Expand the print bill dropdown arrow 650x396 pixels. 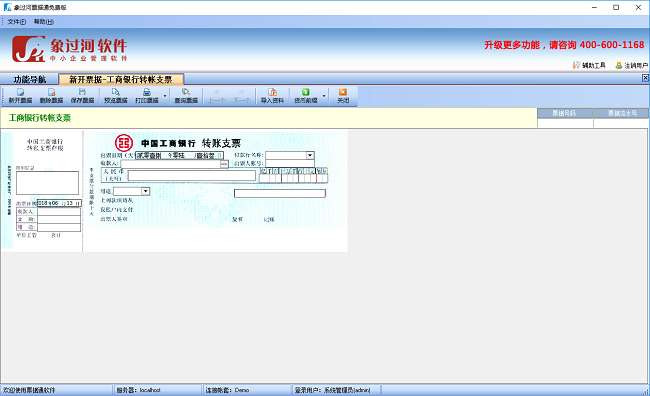(165, 96)
